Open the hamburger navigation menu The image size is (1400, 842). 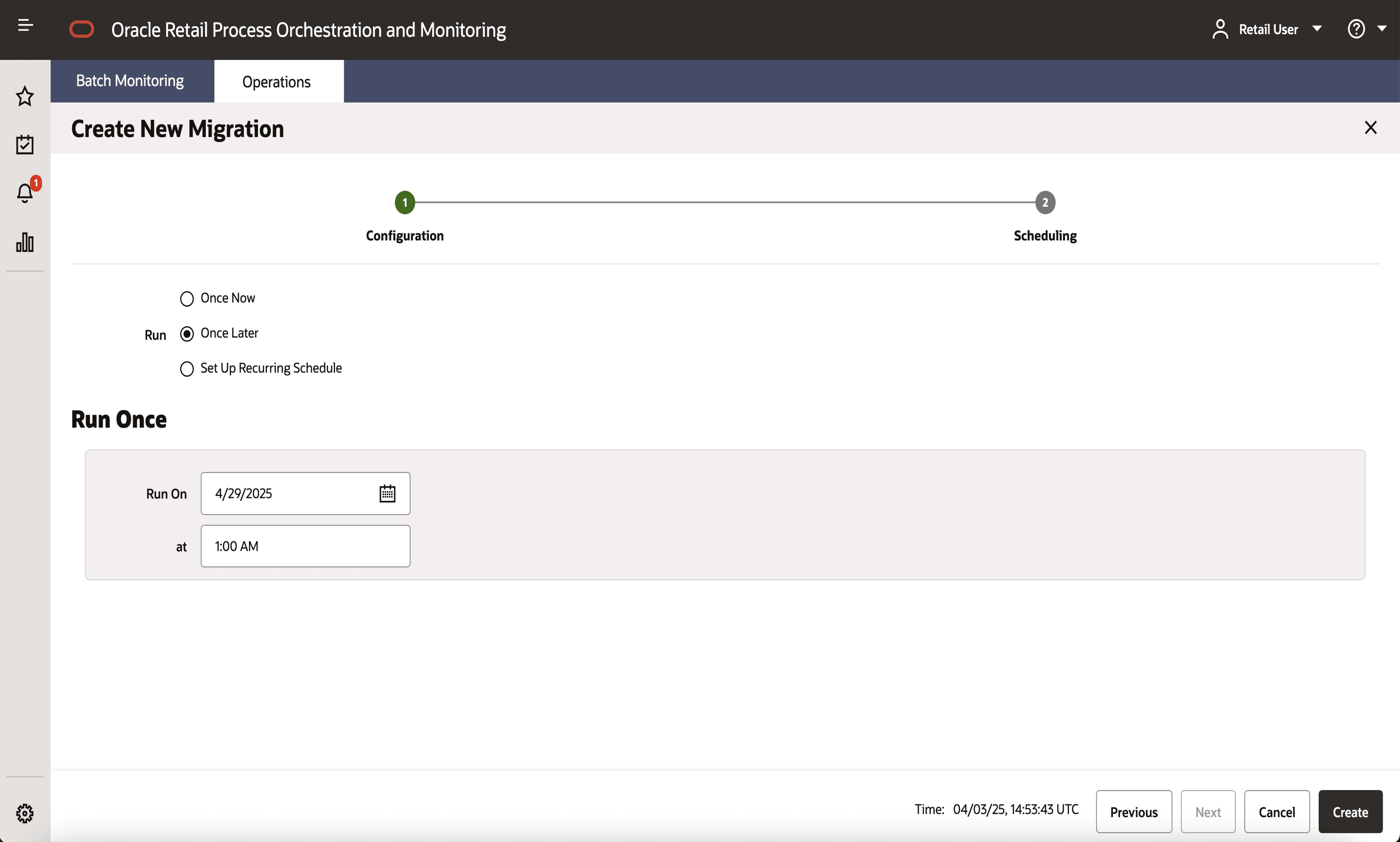point(26,25)
